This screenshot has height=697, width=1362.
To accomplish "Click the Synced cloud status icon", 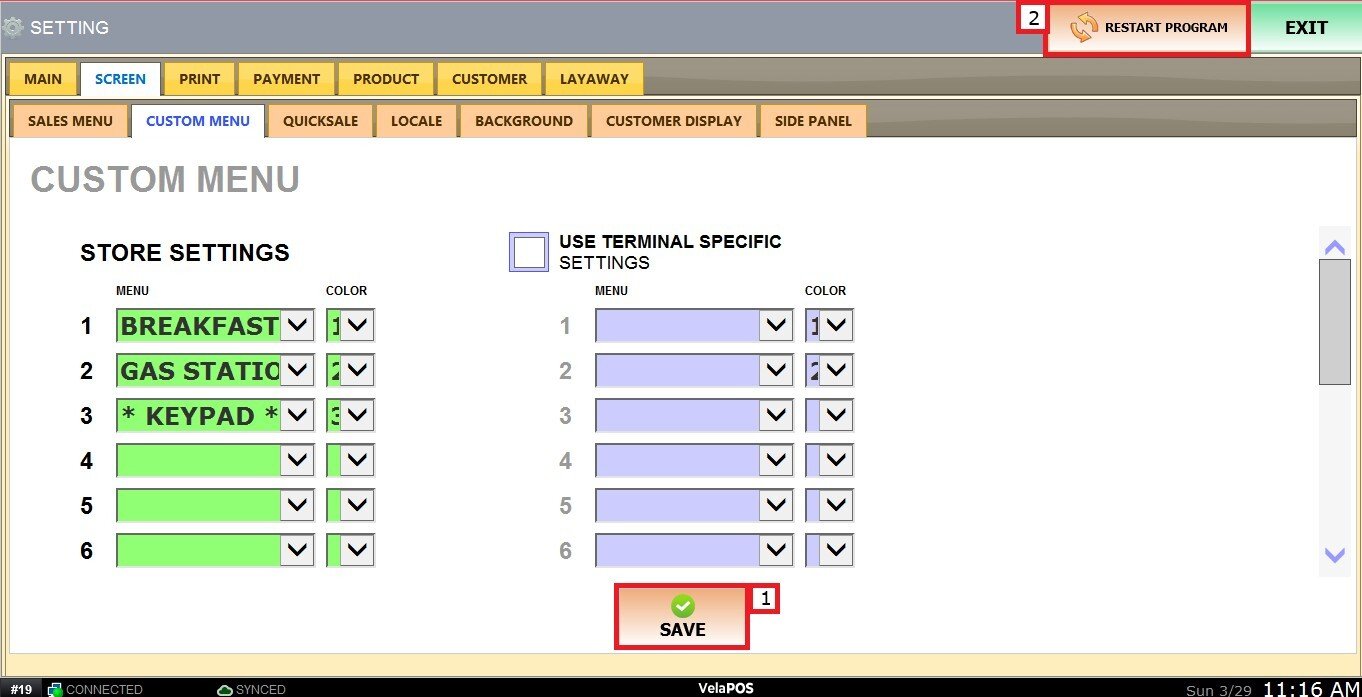I will 225,689.
